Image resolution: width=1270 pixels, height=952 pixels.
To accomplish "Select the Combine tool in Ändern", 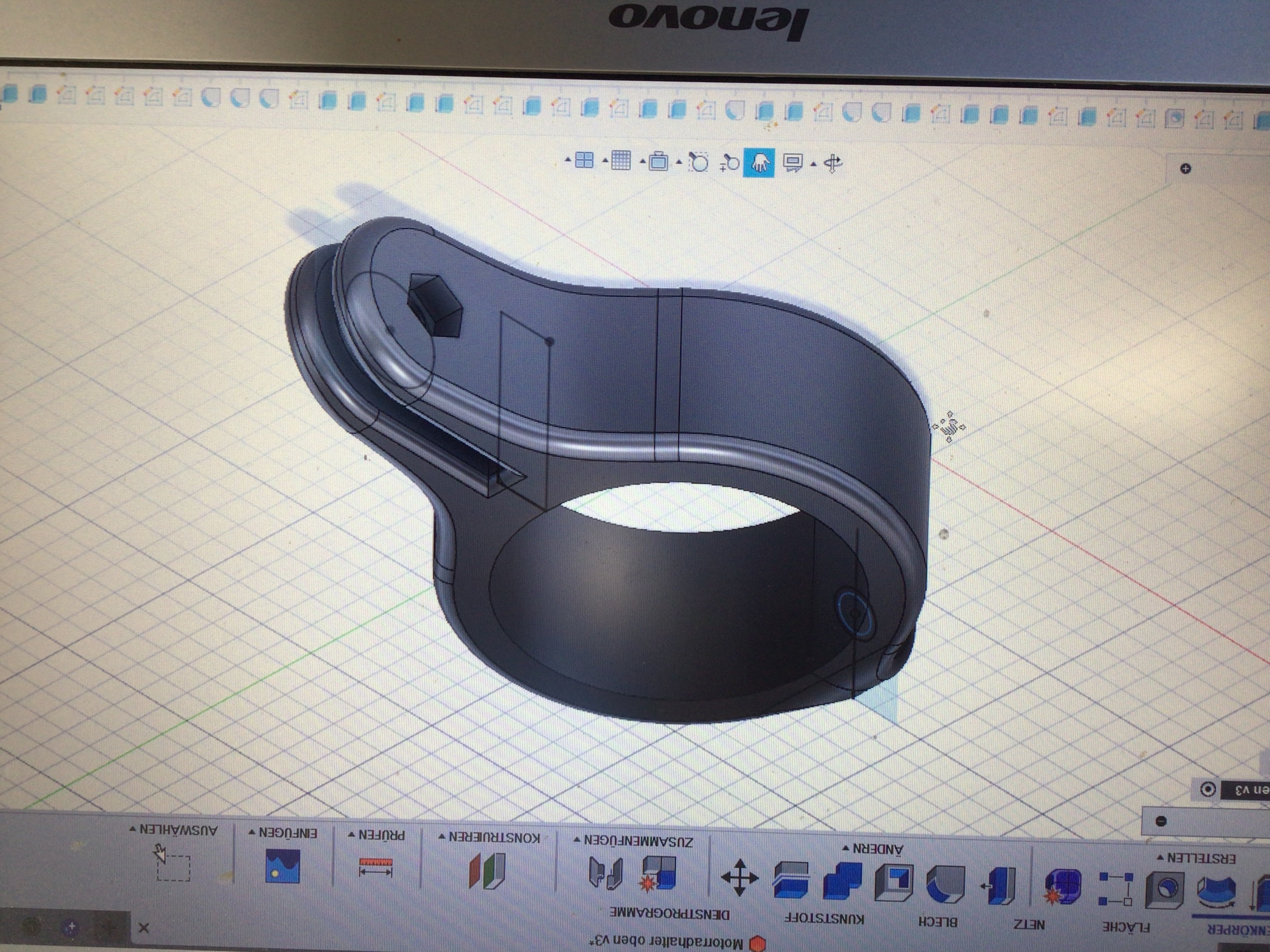I will pyautogui.click(x=842, y=880).
